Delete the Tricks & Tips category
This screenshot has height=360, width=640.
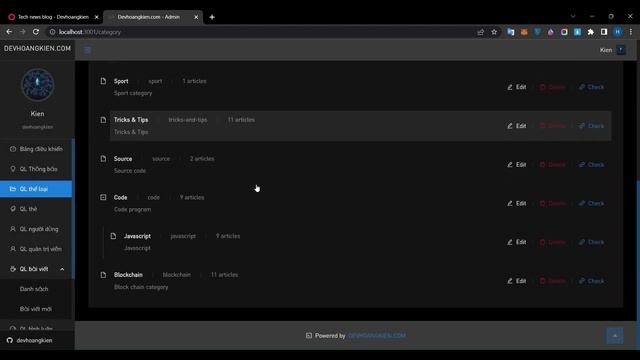pyautogui.click(x=553, y=126)
